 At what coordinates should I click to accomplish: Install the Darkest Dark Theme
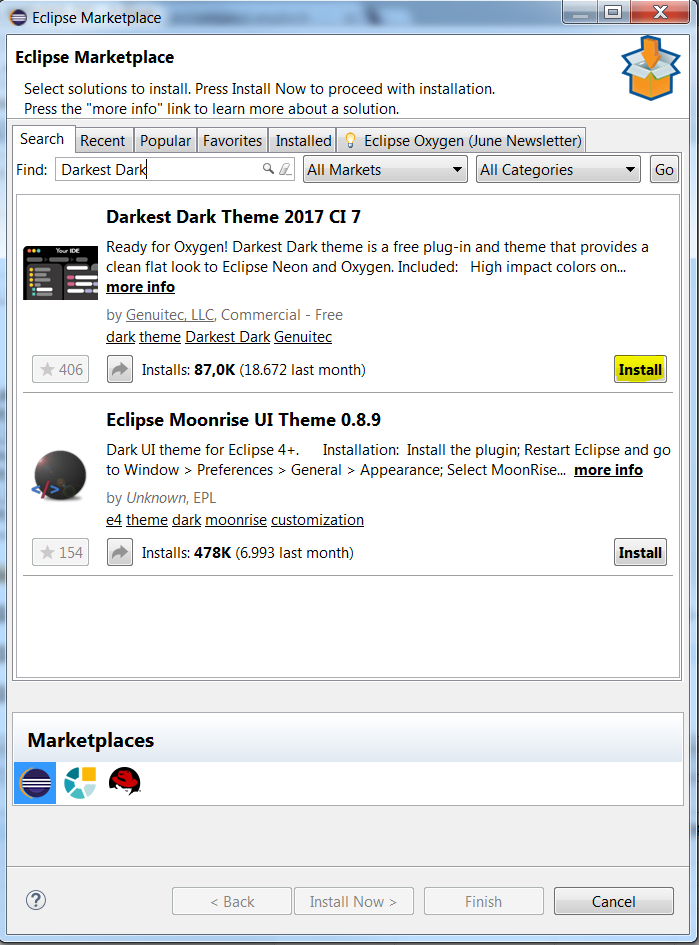[x=640, y=370]
